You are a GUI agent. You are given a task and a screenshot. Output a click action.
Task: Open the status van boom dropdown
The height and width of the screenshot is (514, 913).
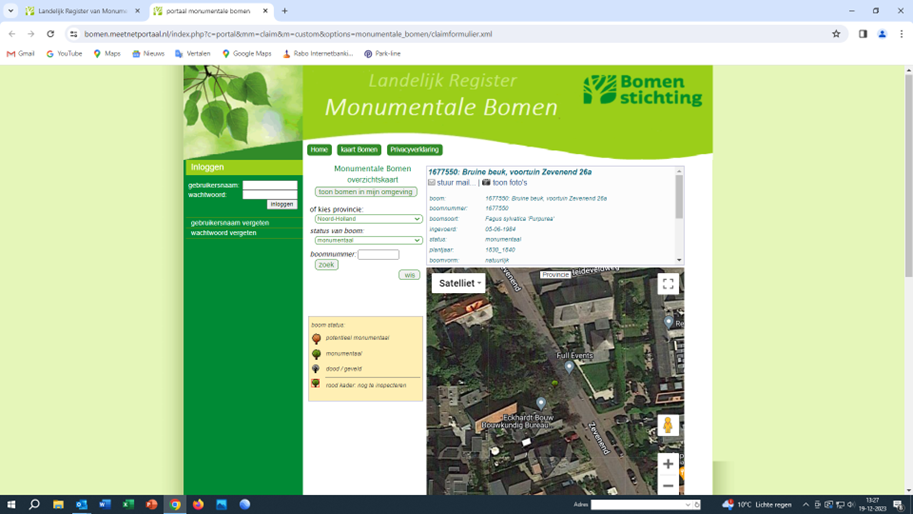pyautogui.click(x=368, y=240)
